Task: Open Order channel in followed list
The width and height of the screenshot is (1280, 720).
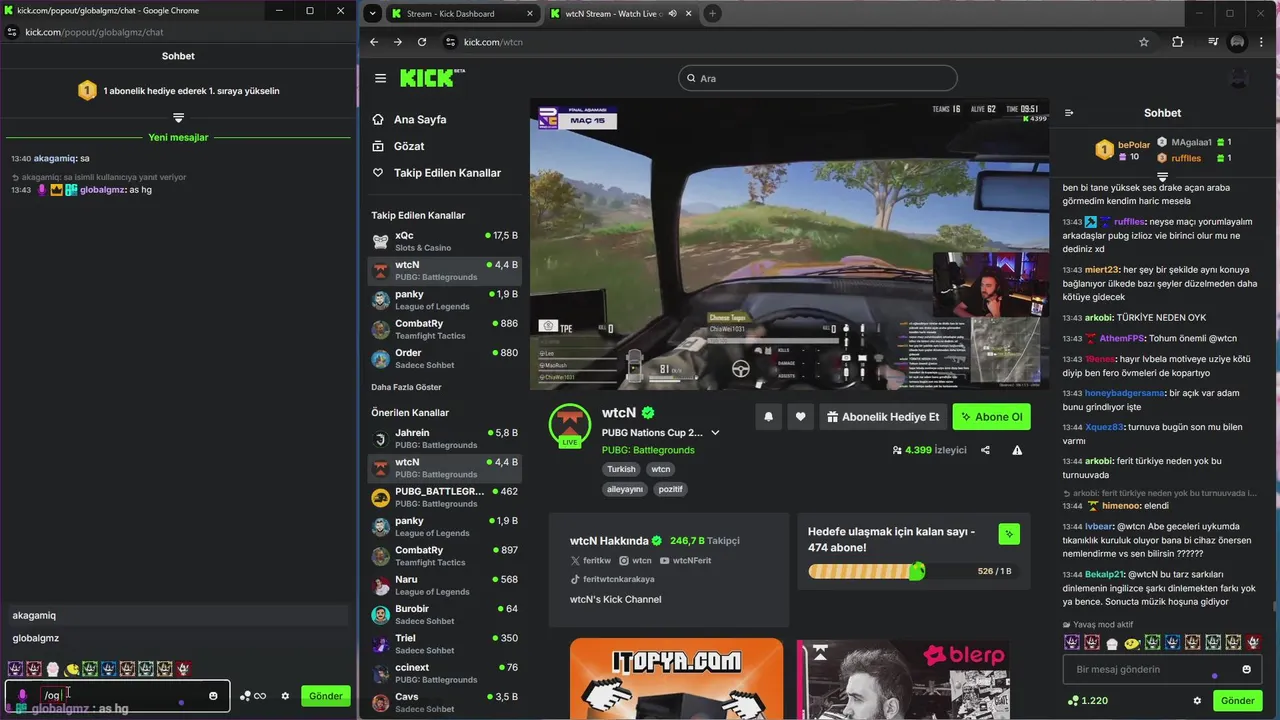Action: (x=445, y=358)
